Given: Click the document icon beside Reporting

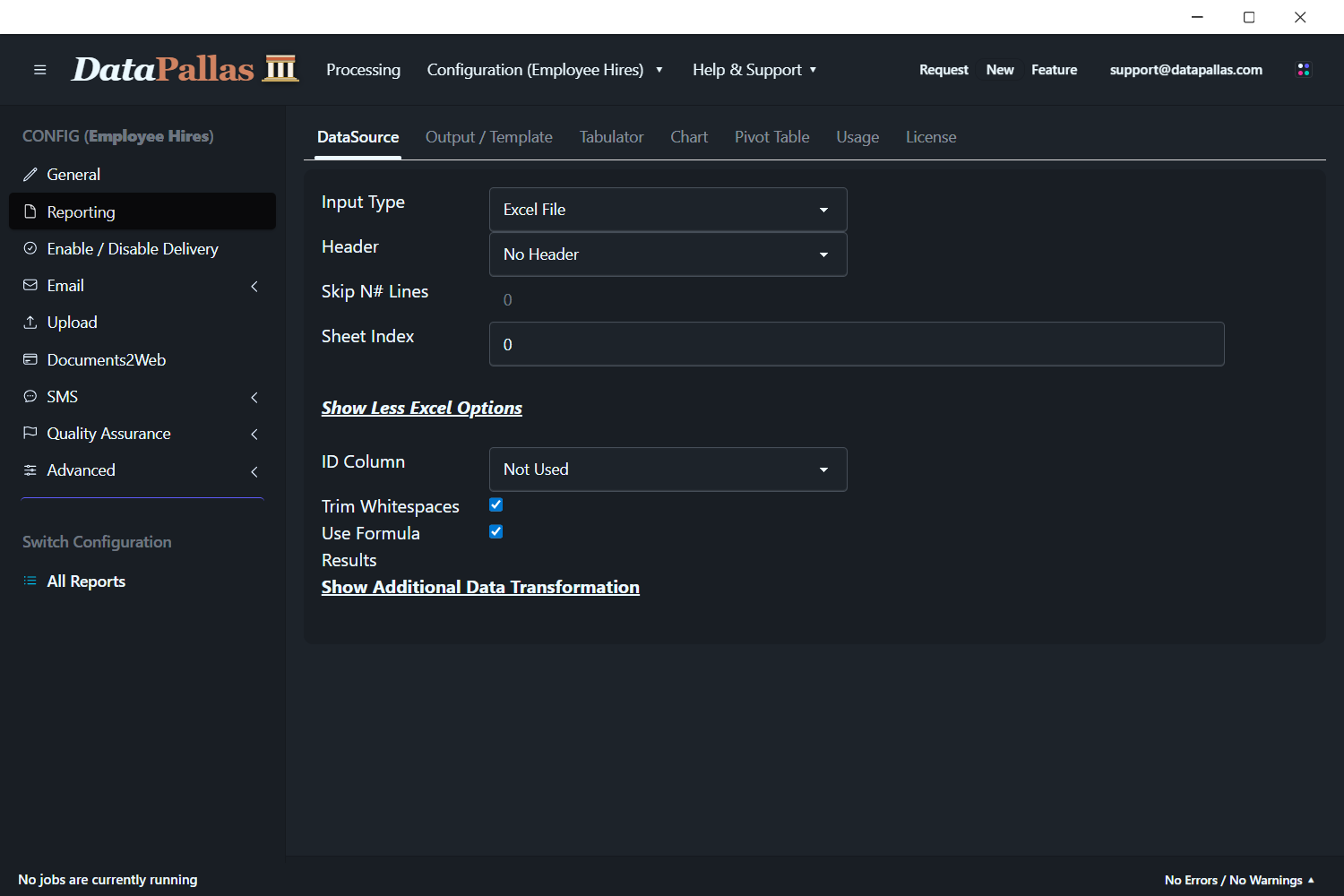Looking at the screenshot, I should click(x=30, y=211).
